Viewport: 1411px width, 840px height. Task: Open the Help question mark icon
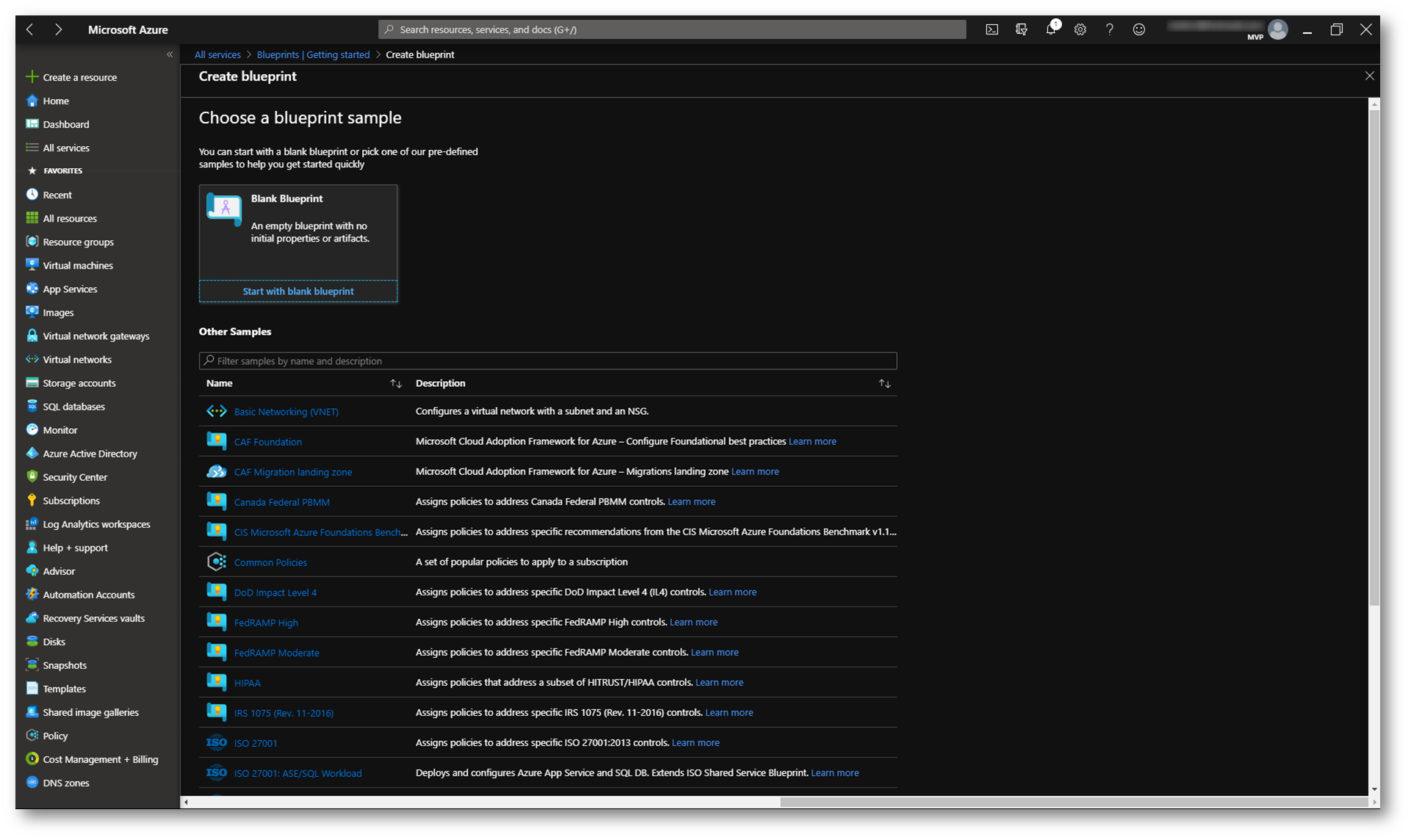click(x=1109, y=29)
